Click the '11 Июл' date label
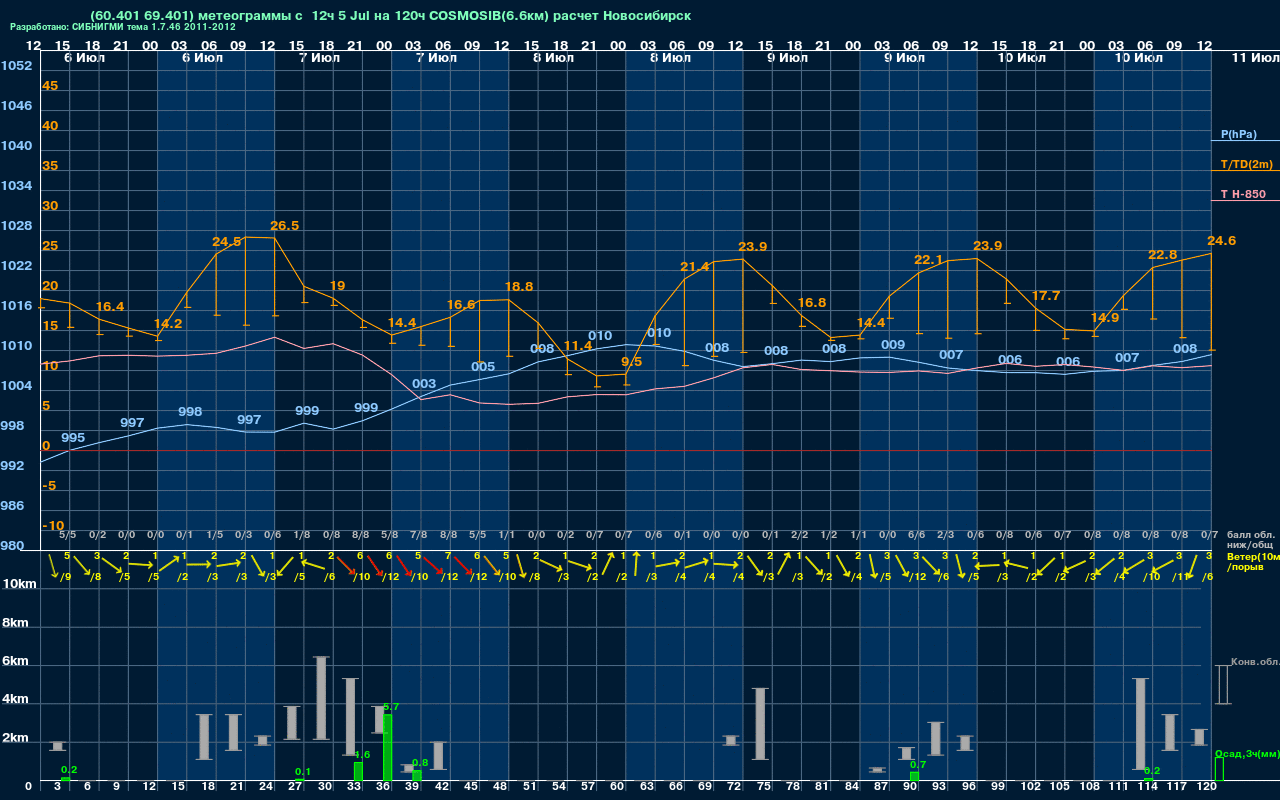Screen dimensions: 1280x800 pos(1254,59)
